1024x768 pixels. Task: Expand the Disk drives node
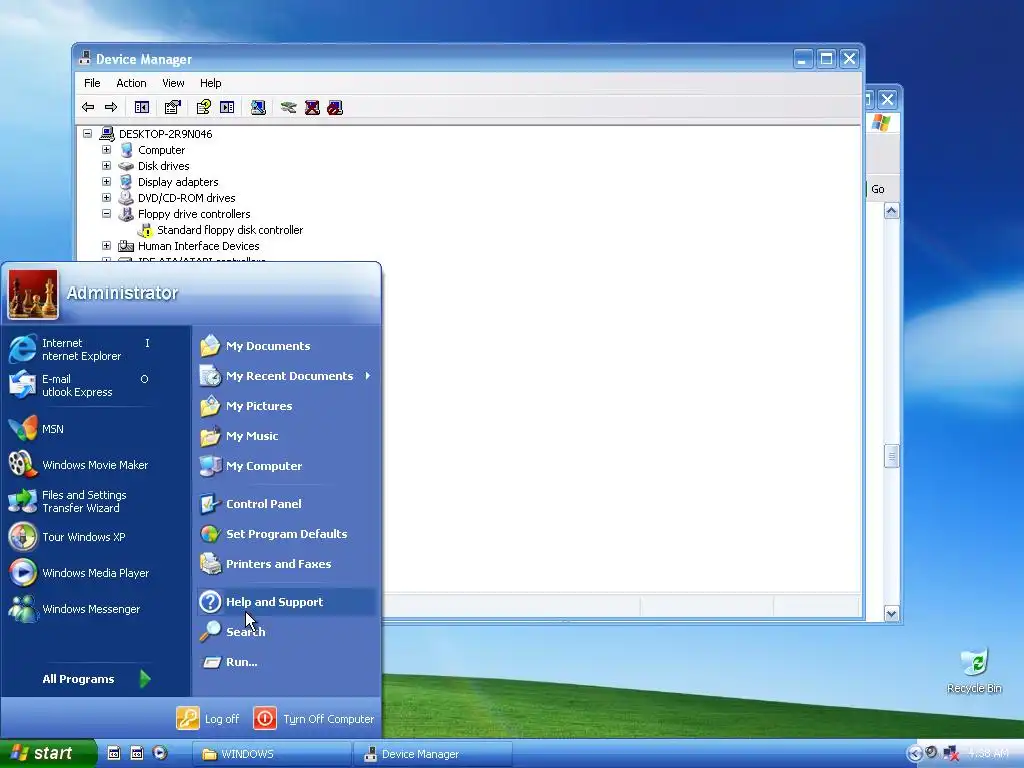pos(106,165)
